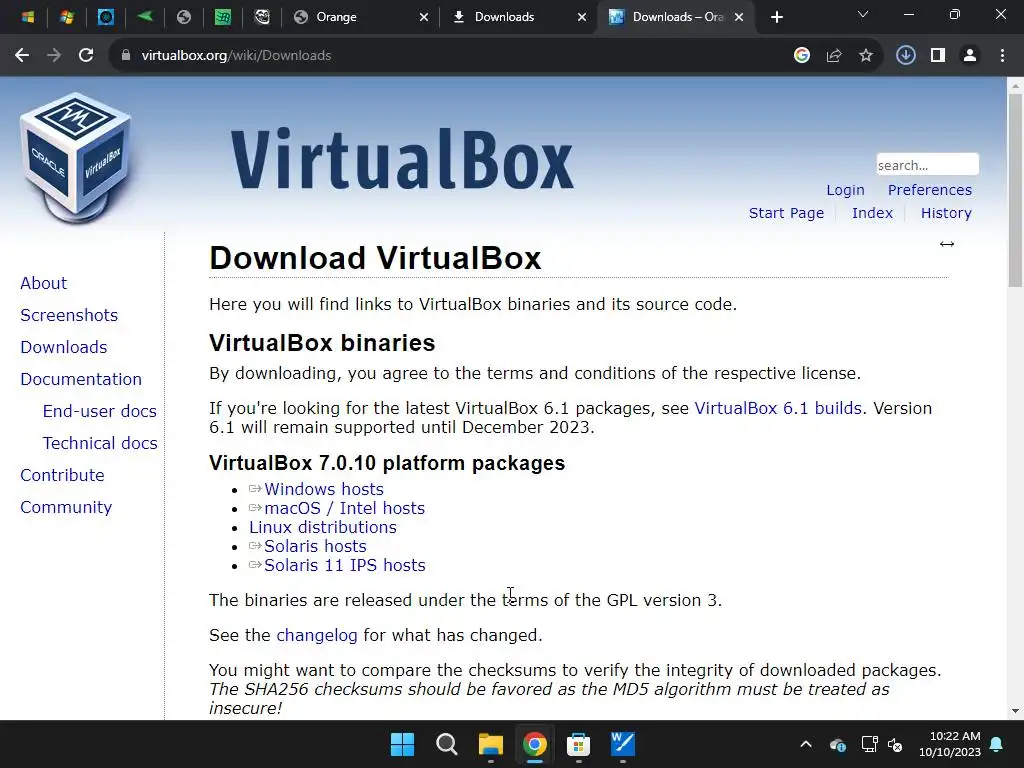Open Linux distributions link

[x=323, y=527]
